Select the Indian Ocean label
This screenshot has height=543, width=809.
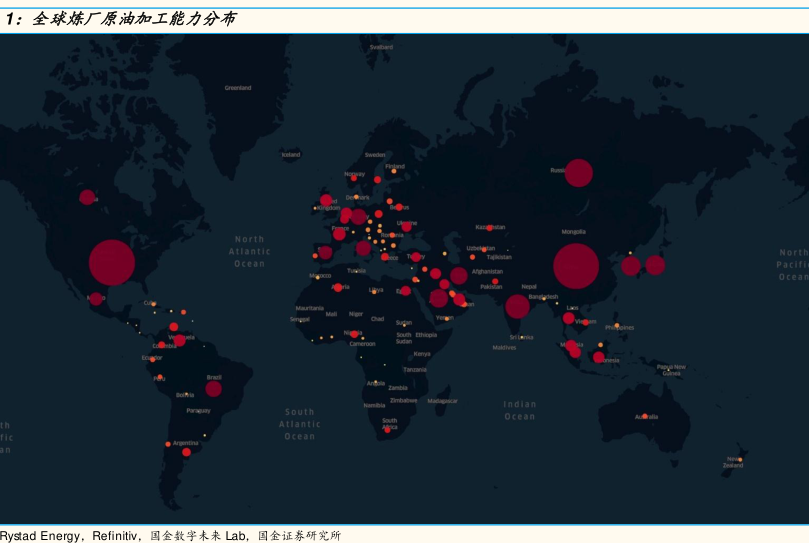(x=519, y=410)
